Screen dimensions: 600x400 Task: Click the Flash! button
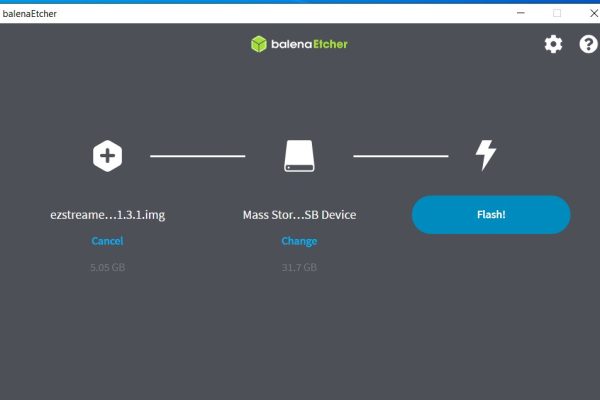[x=491, y=215]
